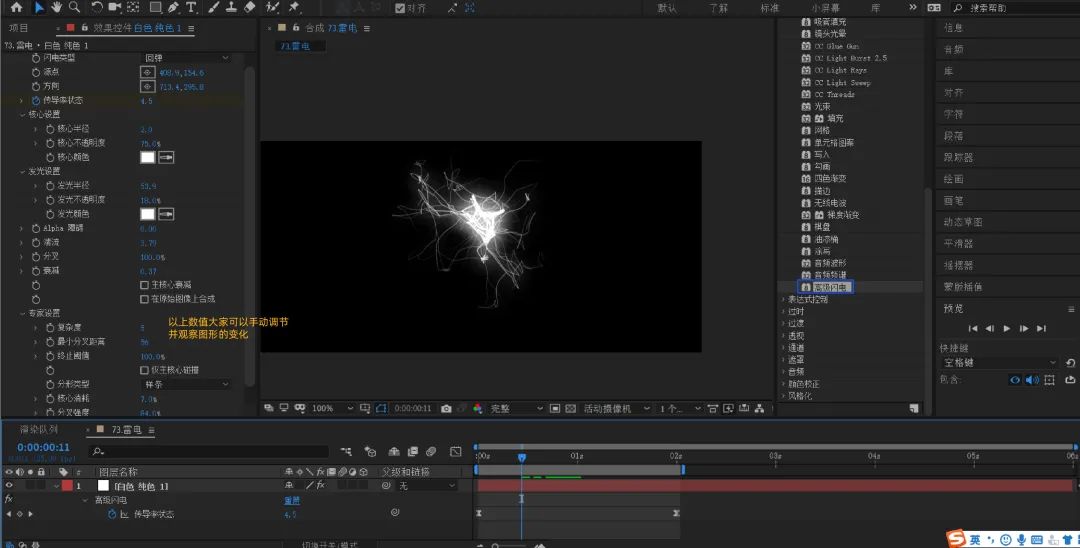Play the preview
This screenshot has width=1080, height=548.
[1007, 328]
